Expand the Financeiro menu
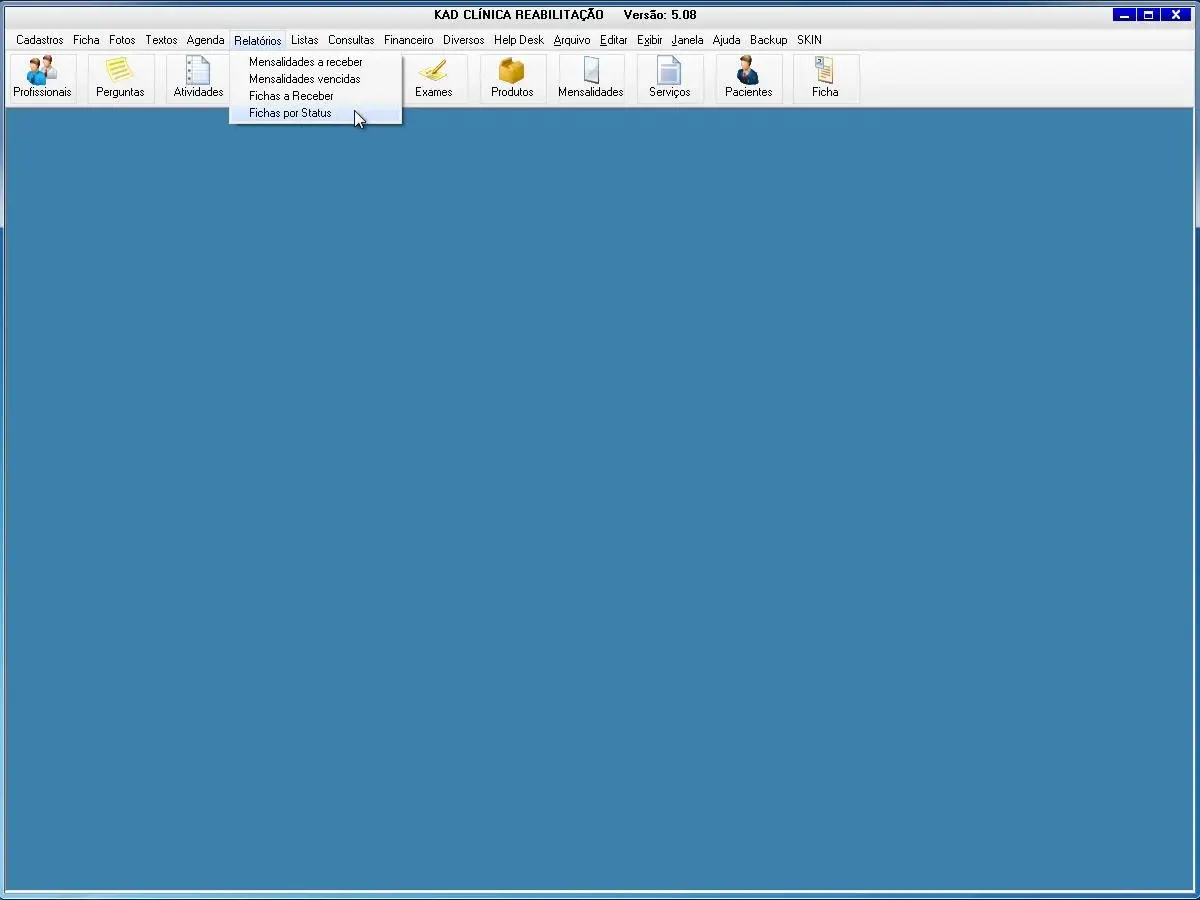 click(x=408, y=40)
